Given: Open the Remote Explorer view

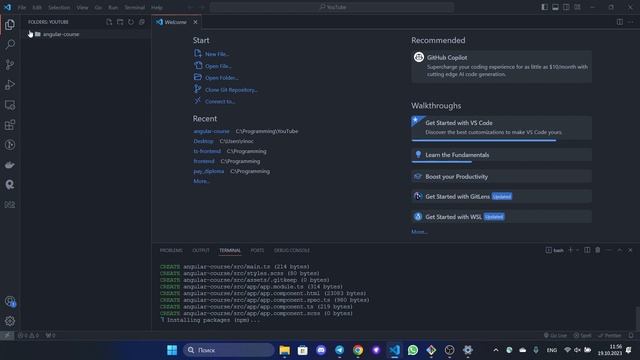Looking at the screenshot, I should [x=10, y=105].
